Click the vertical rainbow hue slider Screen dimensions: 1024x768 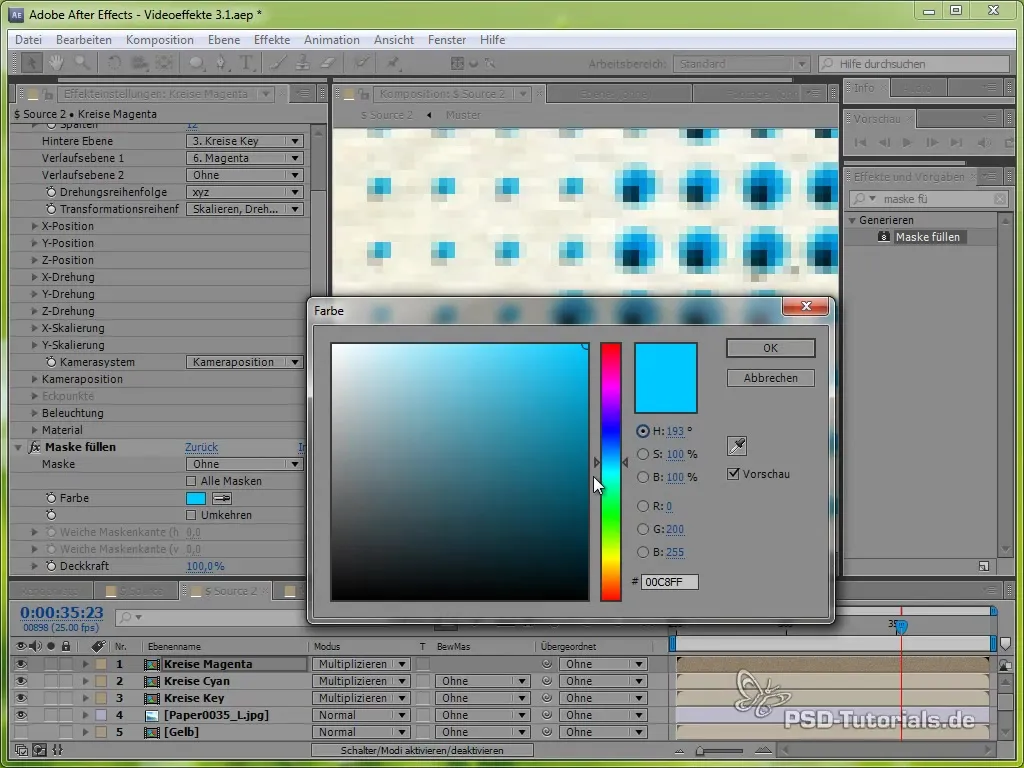(611, 472)
